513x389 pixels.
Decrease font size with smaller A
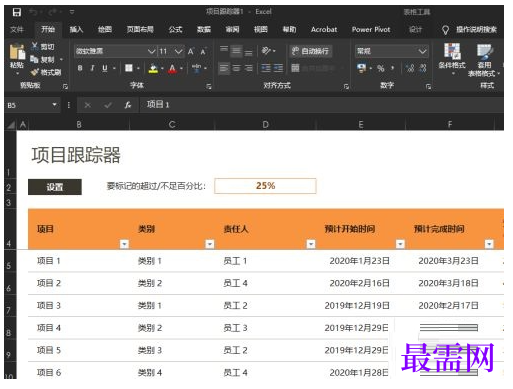(203, 52)
